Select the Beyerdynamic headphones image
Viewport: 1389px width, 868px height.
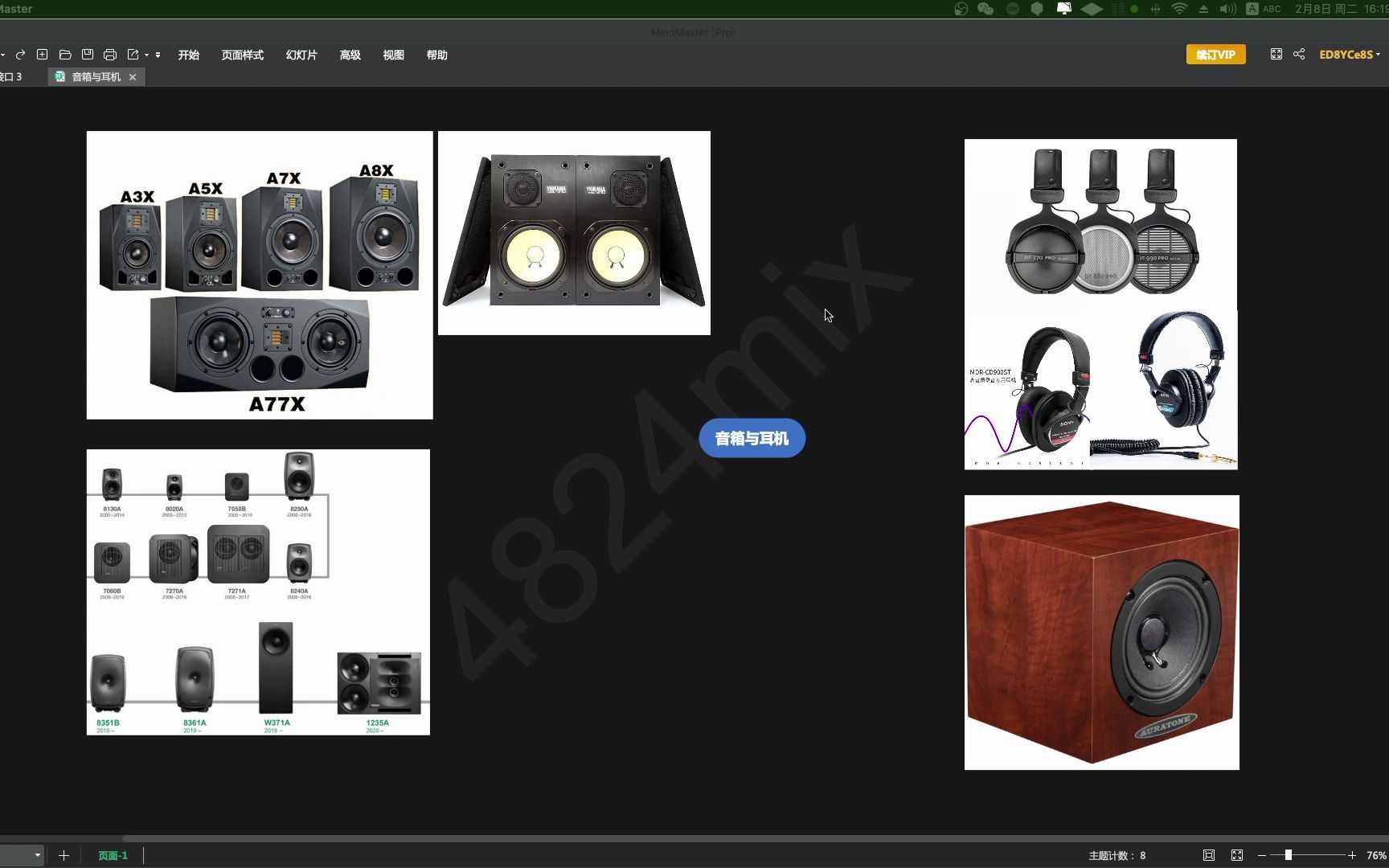(1100, 223)
